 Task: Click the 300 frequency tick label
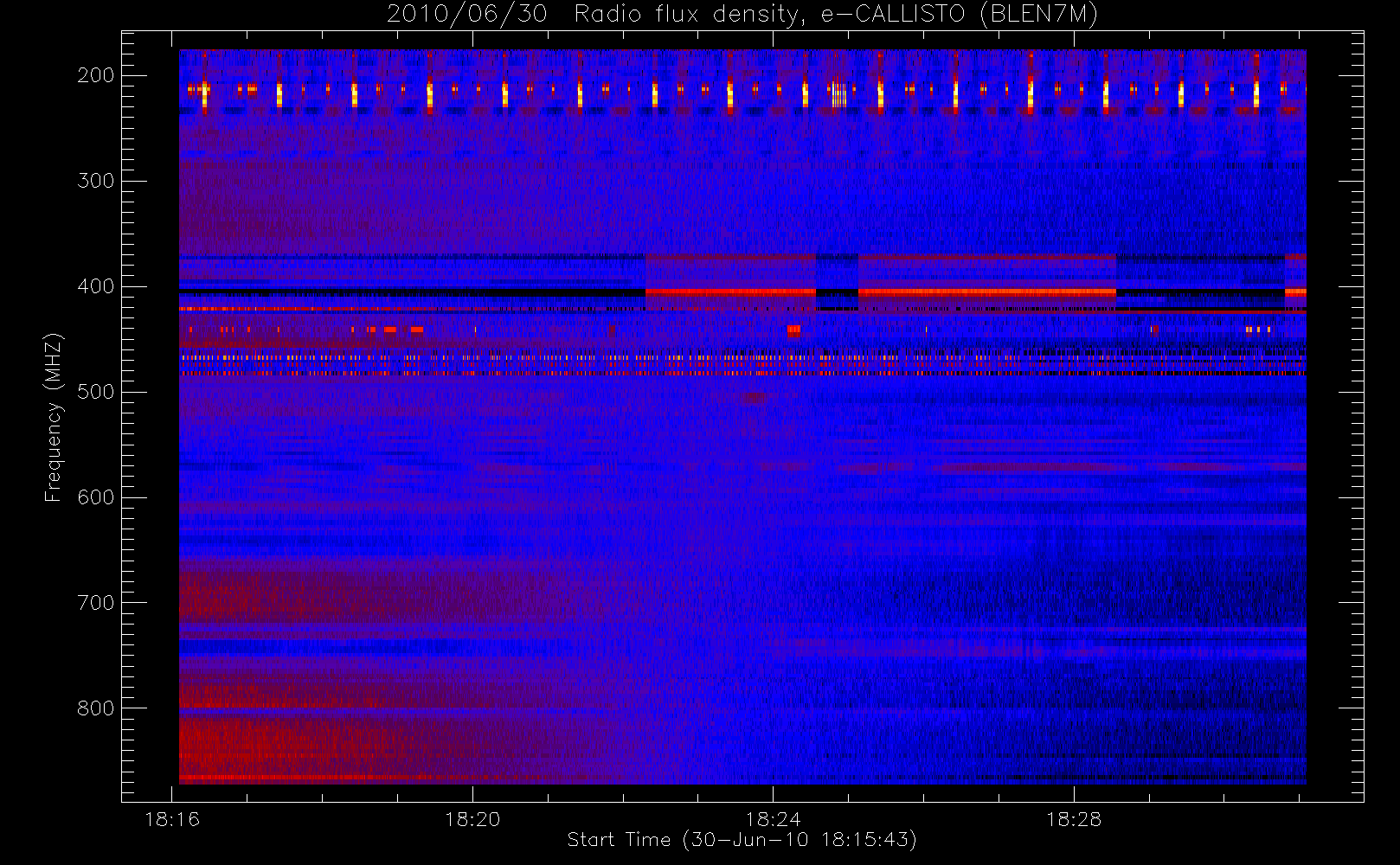tap(95, 181)
